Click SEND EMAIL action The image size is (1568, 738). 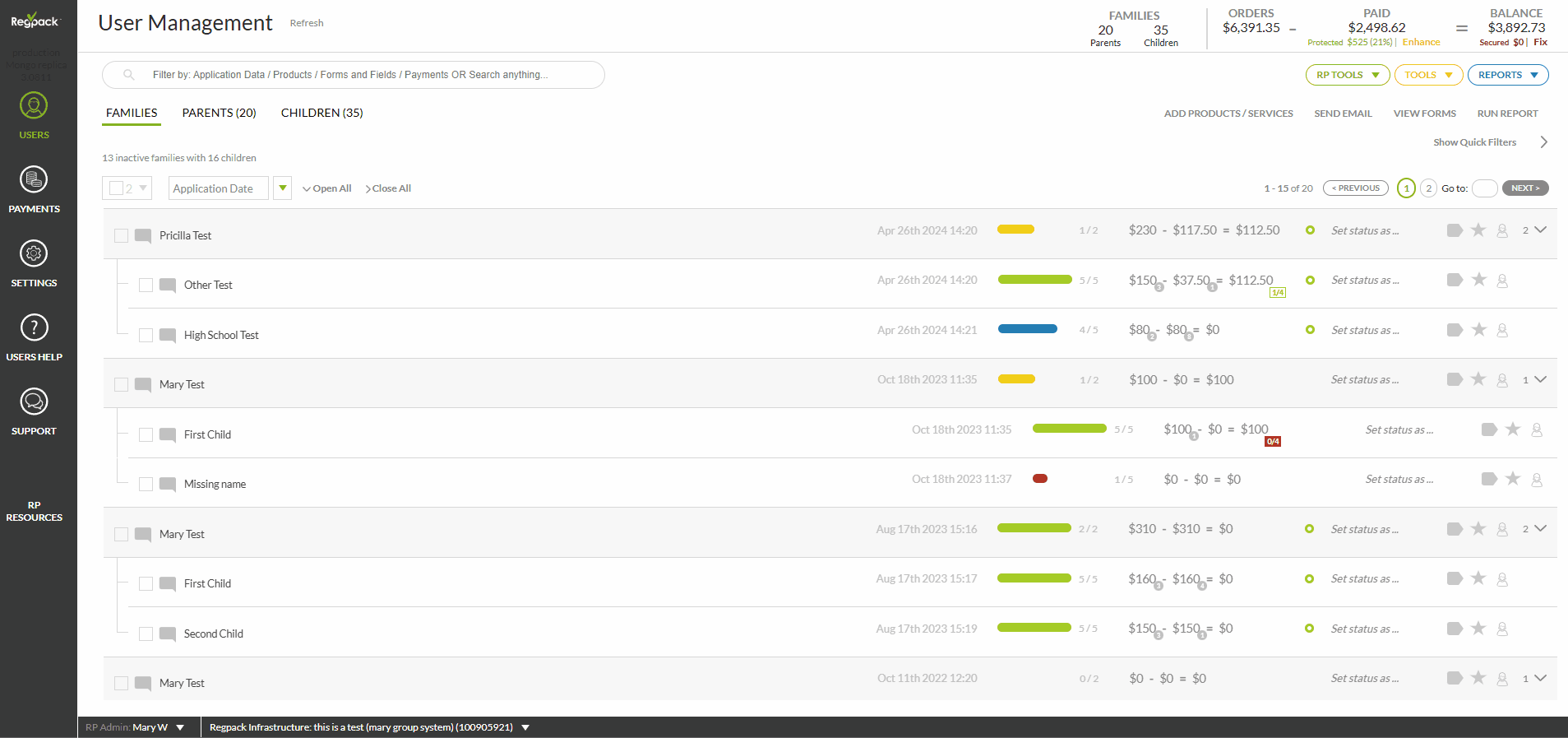tap(1343, 114)
